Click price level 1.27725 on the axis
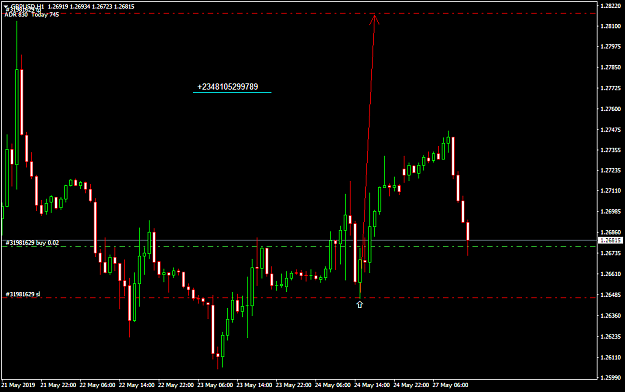The image size is (625, 392). [610, 88]
